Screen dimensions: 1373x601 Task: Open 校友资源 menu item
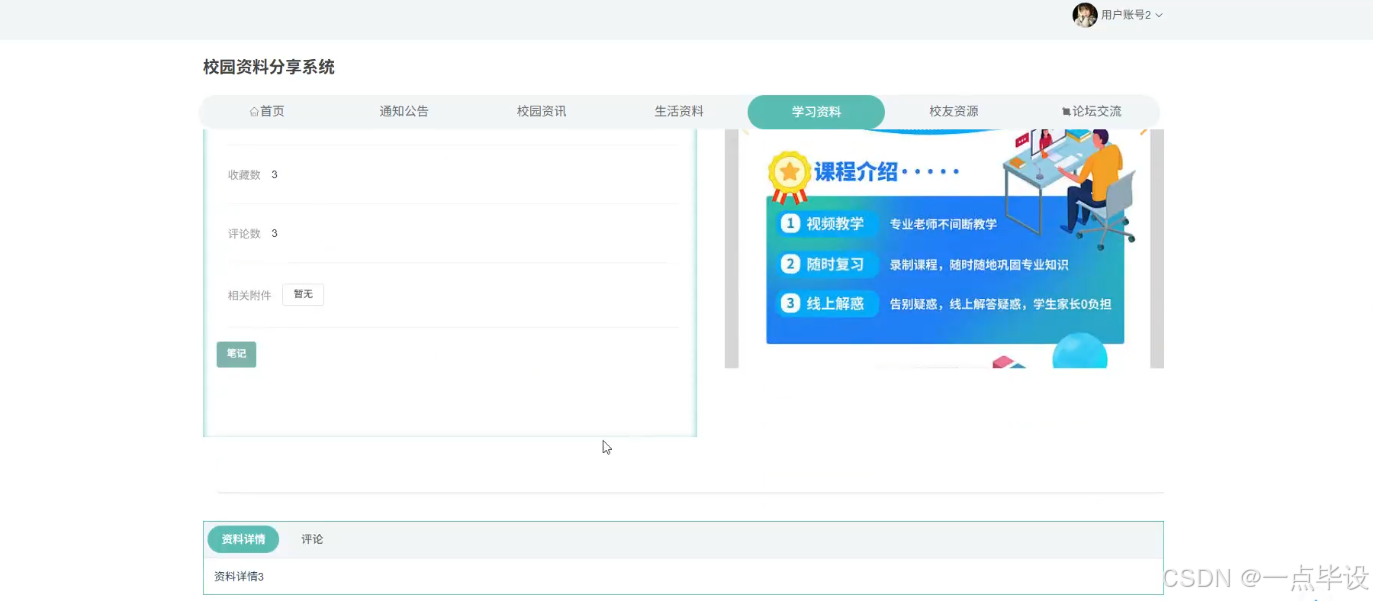pyautogui.click(x=953, y=112)
